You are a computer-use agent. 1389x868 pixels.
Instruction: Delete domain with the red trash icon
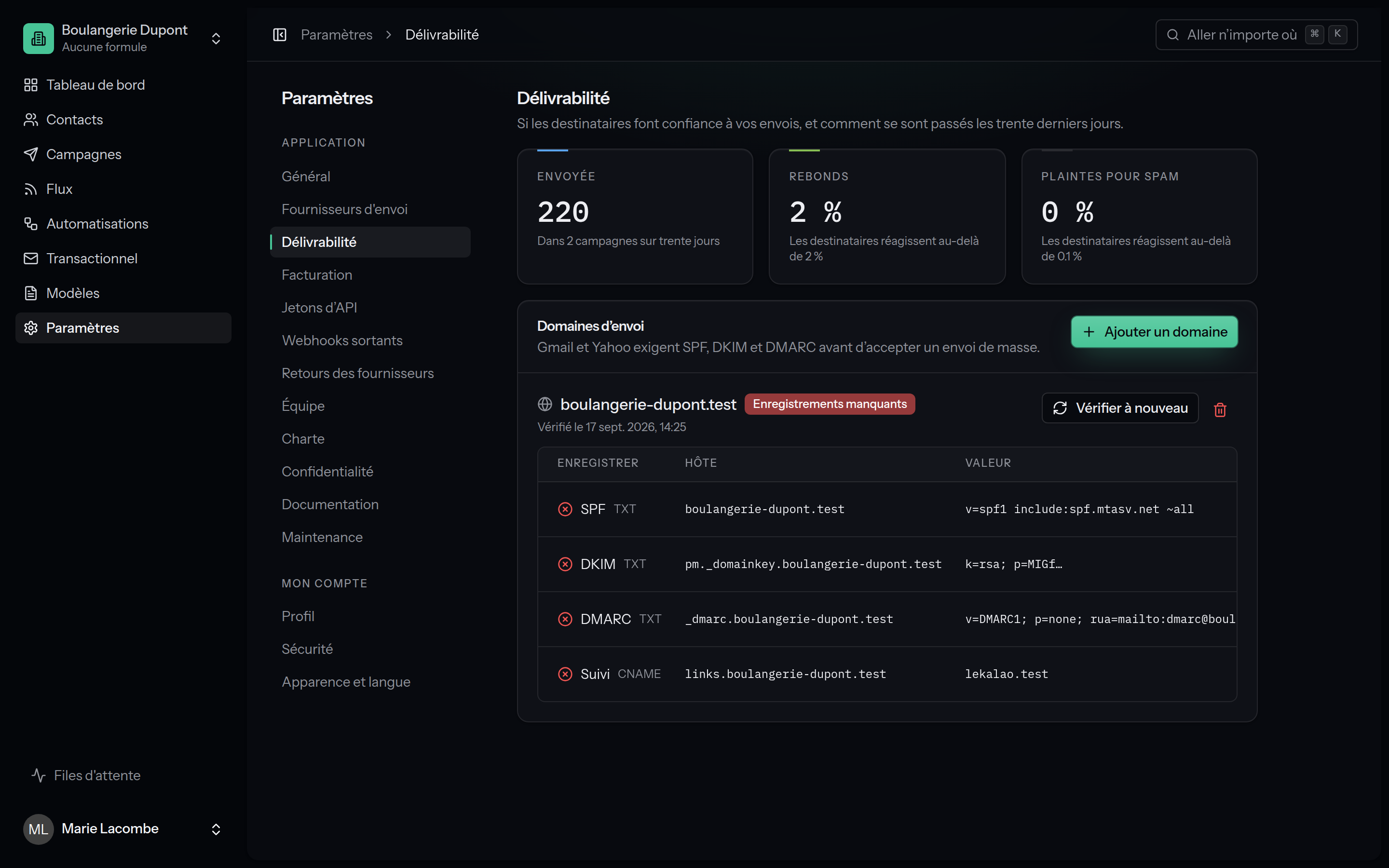click(x=1220, y=409)
